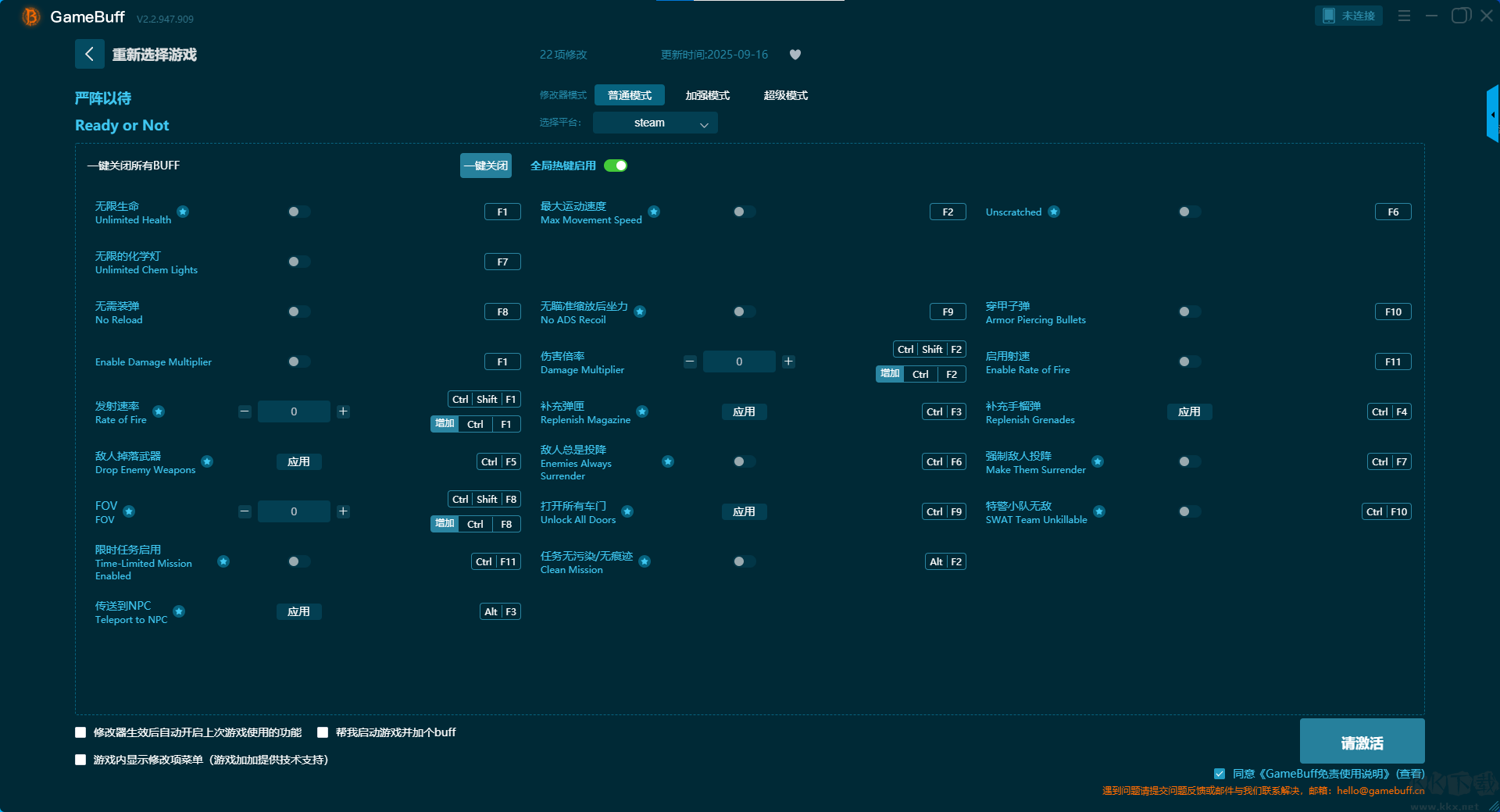The width and height of the screenshot is (1500, 812).
Task: Enable Unlimited Health toggle
Action: 298,212
